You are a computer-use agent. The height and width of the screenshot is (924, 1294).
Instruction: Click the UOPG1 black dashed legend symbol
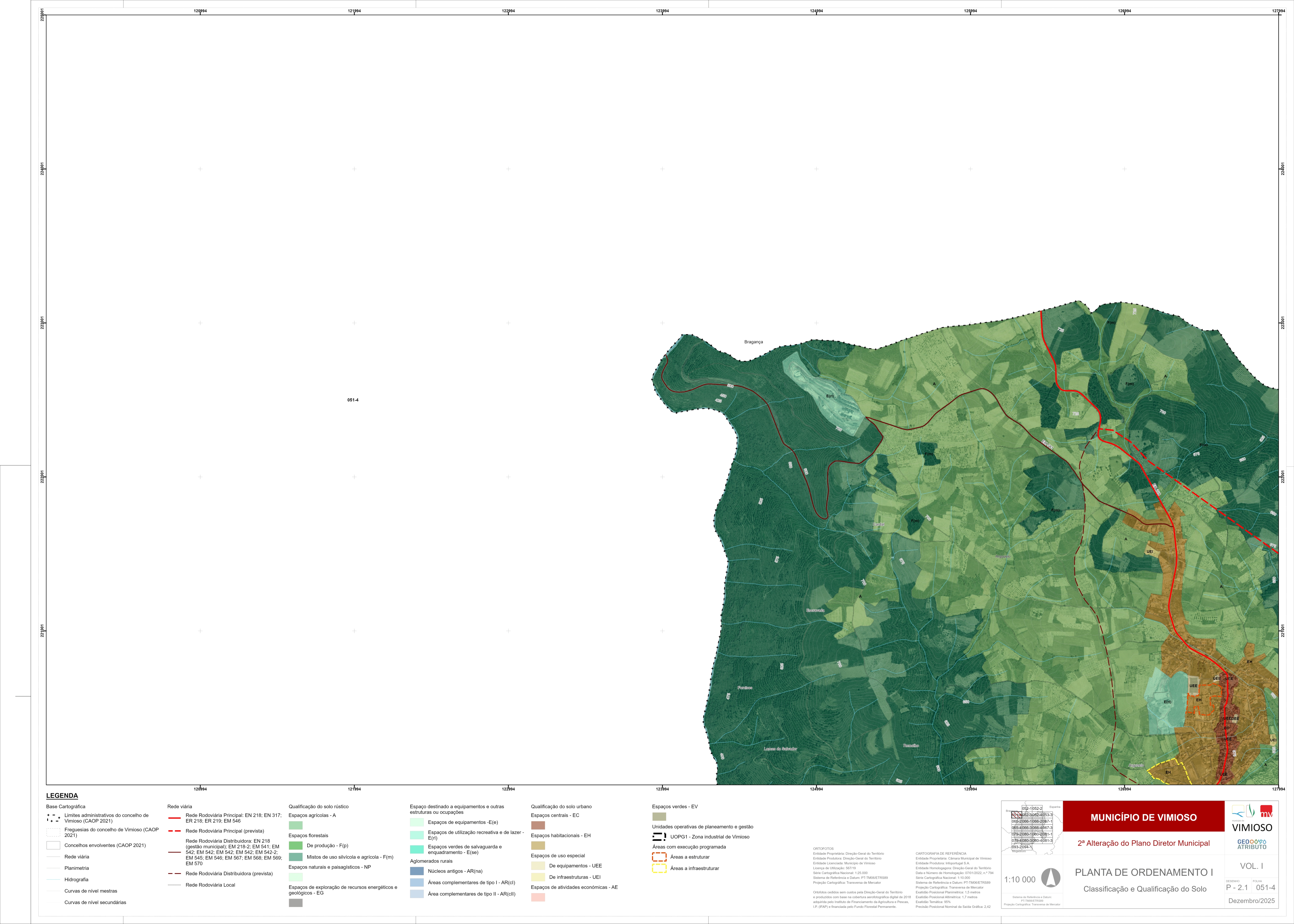pos(659,836)
